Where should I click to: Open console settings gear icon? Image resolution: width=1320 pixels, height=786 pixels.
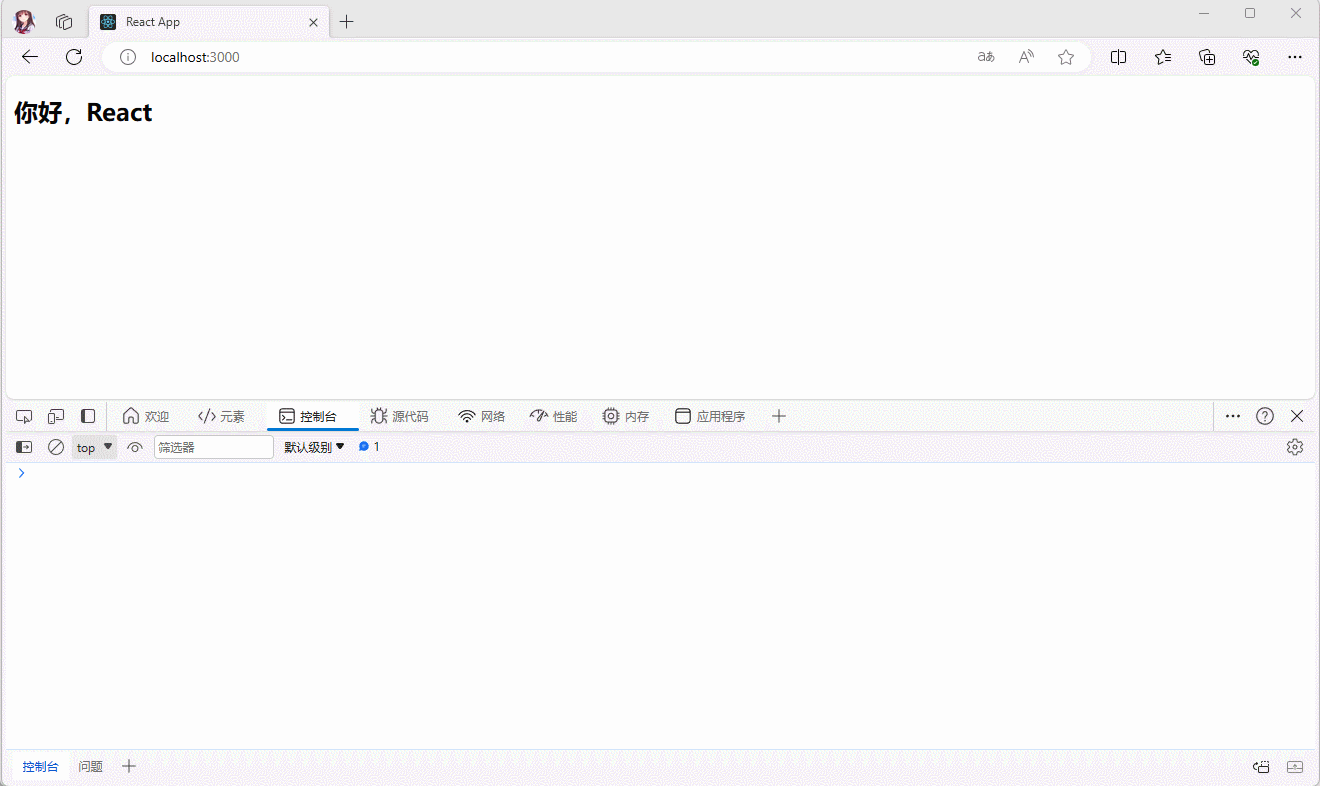(x=1295, y=447)
